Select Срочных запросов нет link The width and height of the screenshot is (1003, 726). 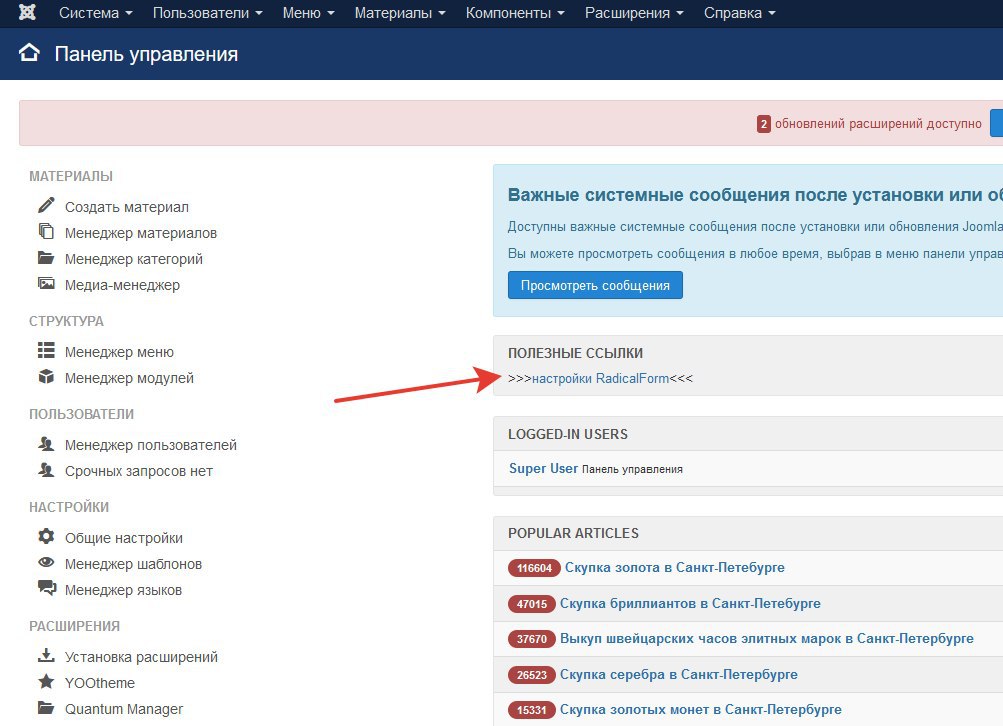tap(139, 471)
